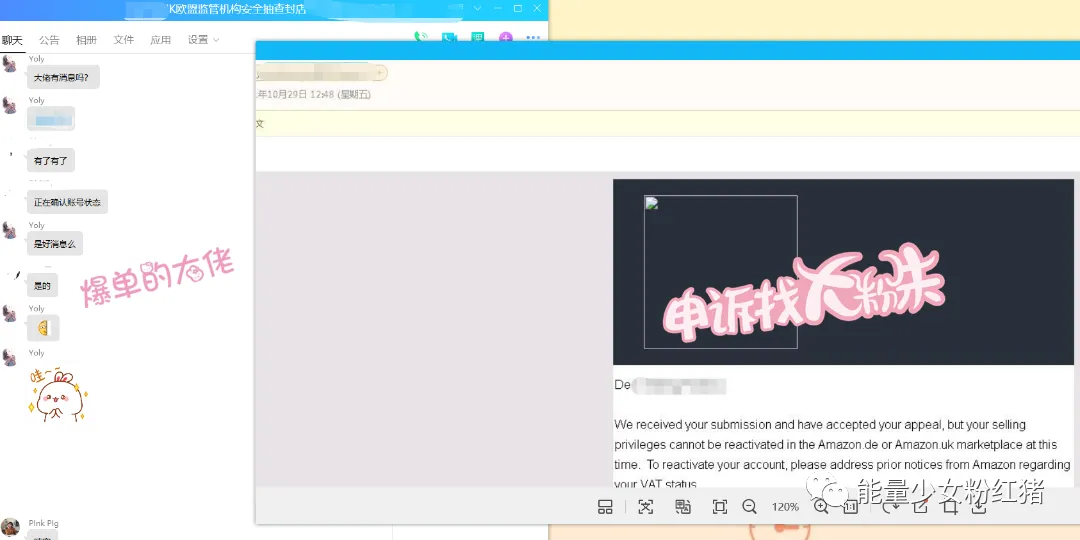Image resolution: width=1080 pixels, height=540 pixels.
Task: Click the image translate icon
Action: point(683,507)
